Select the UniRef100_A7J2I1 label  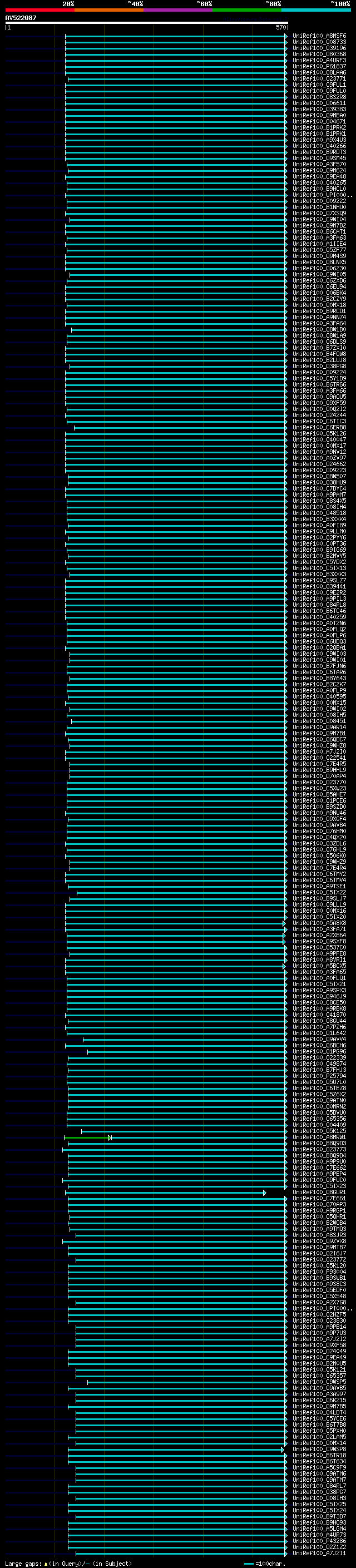pos(319,1553)
